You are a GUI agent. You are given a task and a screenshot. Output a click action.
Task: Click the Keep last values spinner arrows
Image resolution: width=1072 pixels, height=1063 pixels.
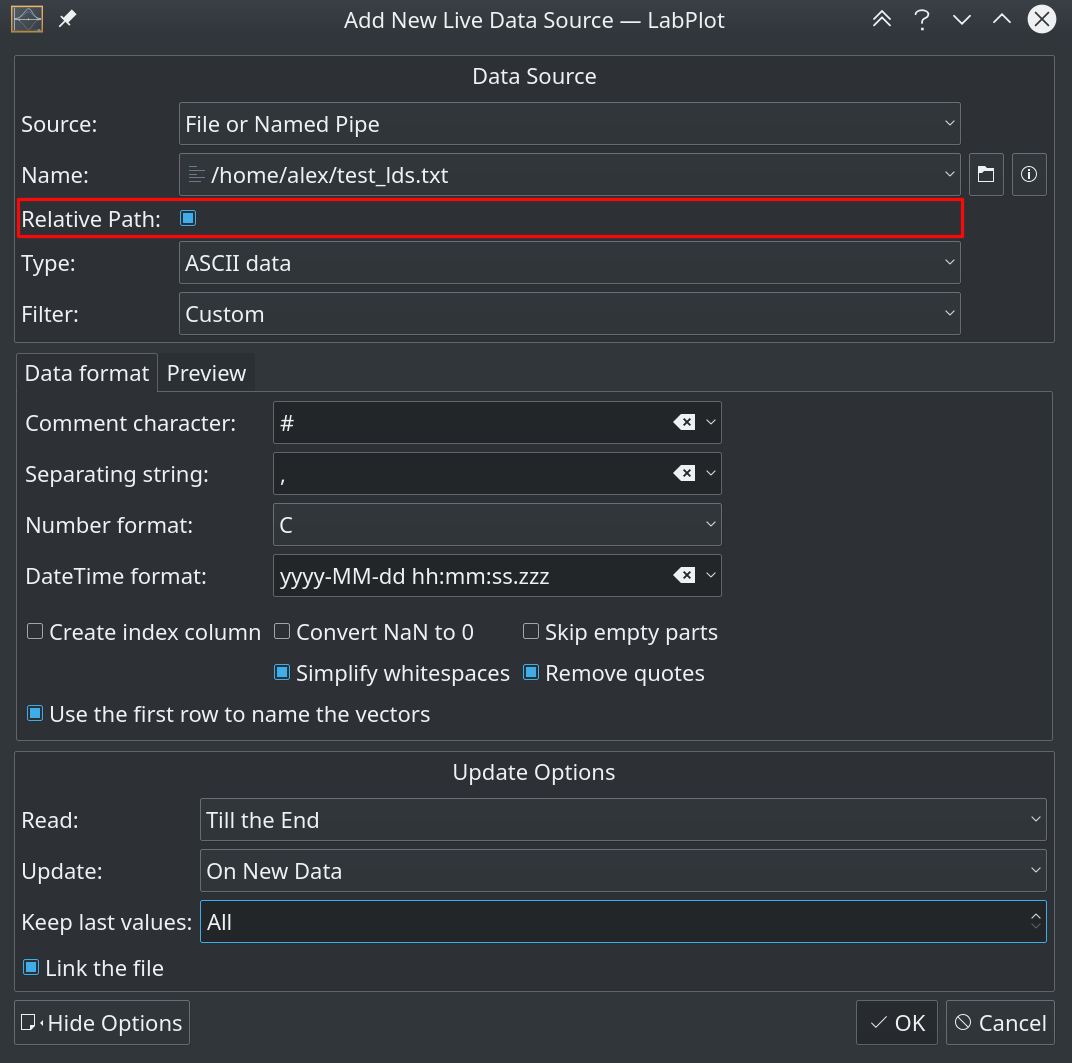(x=1035, y=921)
